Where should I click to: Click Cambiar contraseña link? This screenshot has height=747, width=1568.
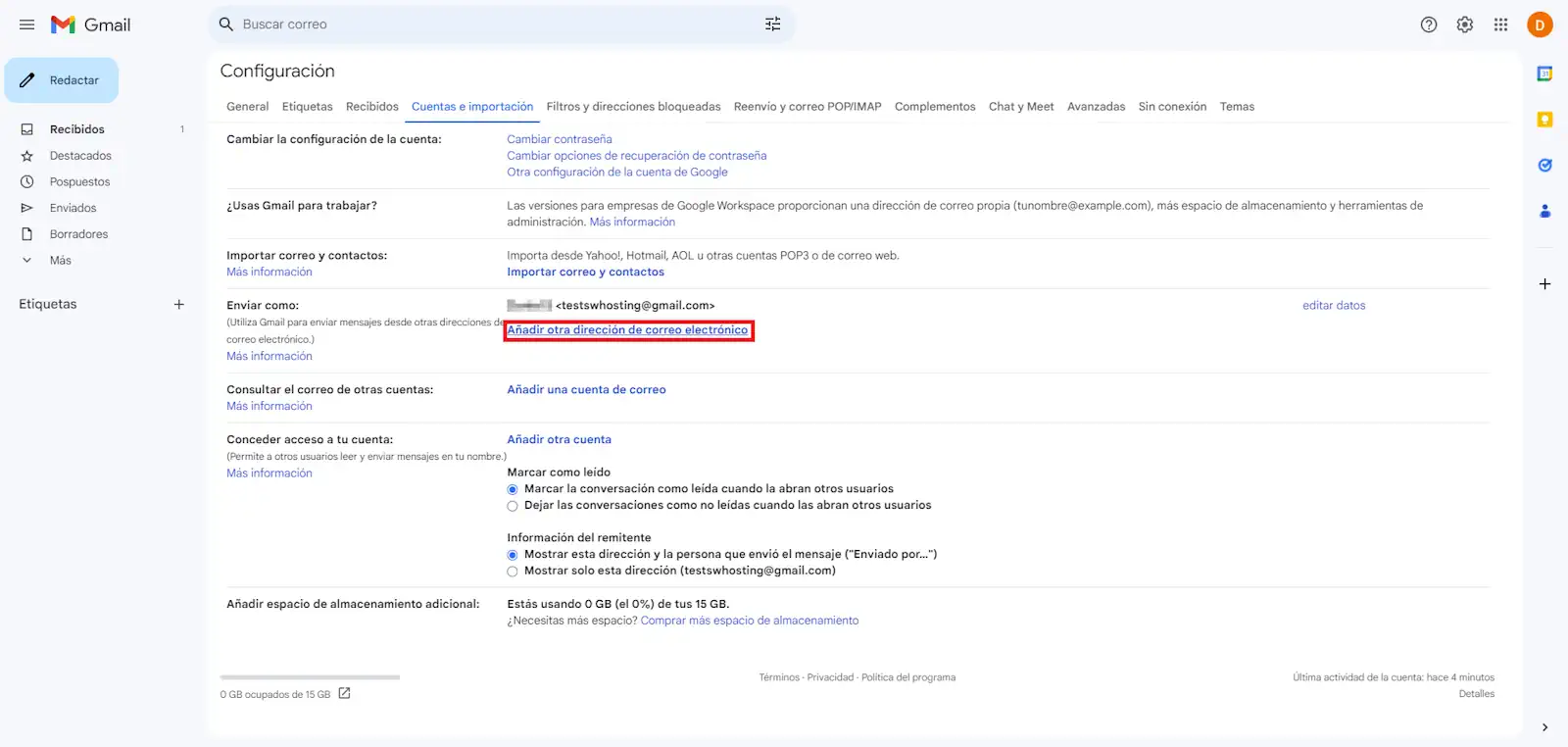(x=560, y=139)
